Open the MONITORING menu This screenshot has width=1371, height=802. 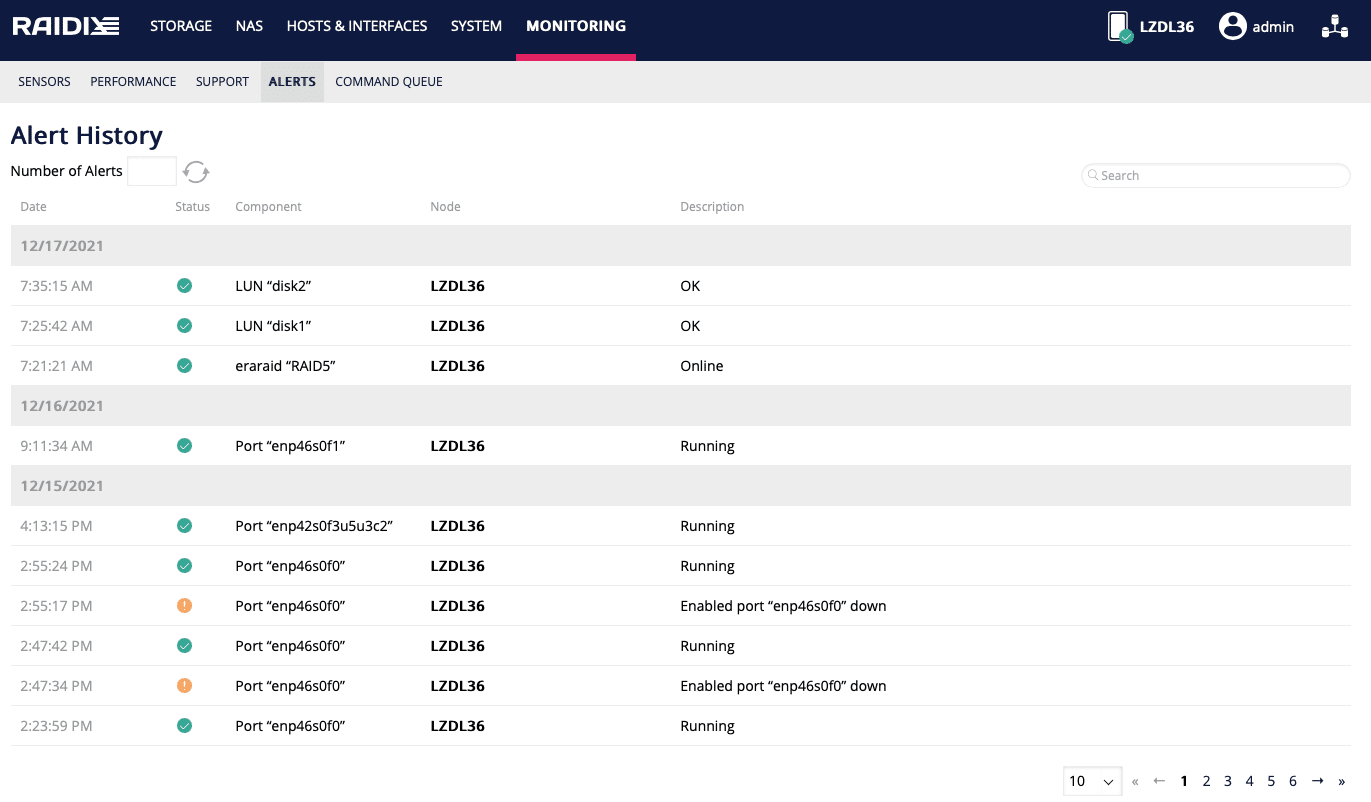576,27
